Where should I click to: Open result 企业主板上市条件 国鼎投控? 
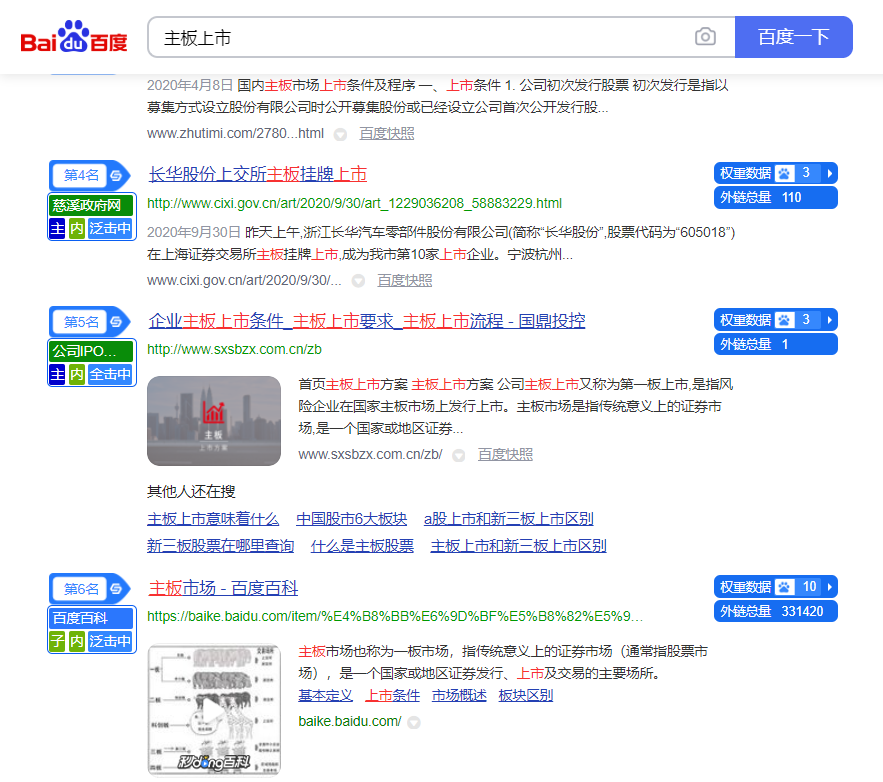coord(367,321)
